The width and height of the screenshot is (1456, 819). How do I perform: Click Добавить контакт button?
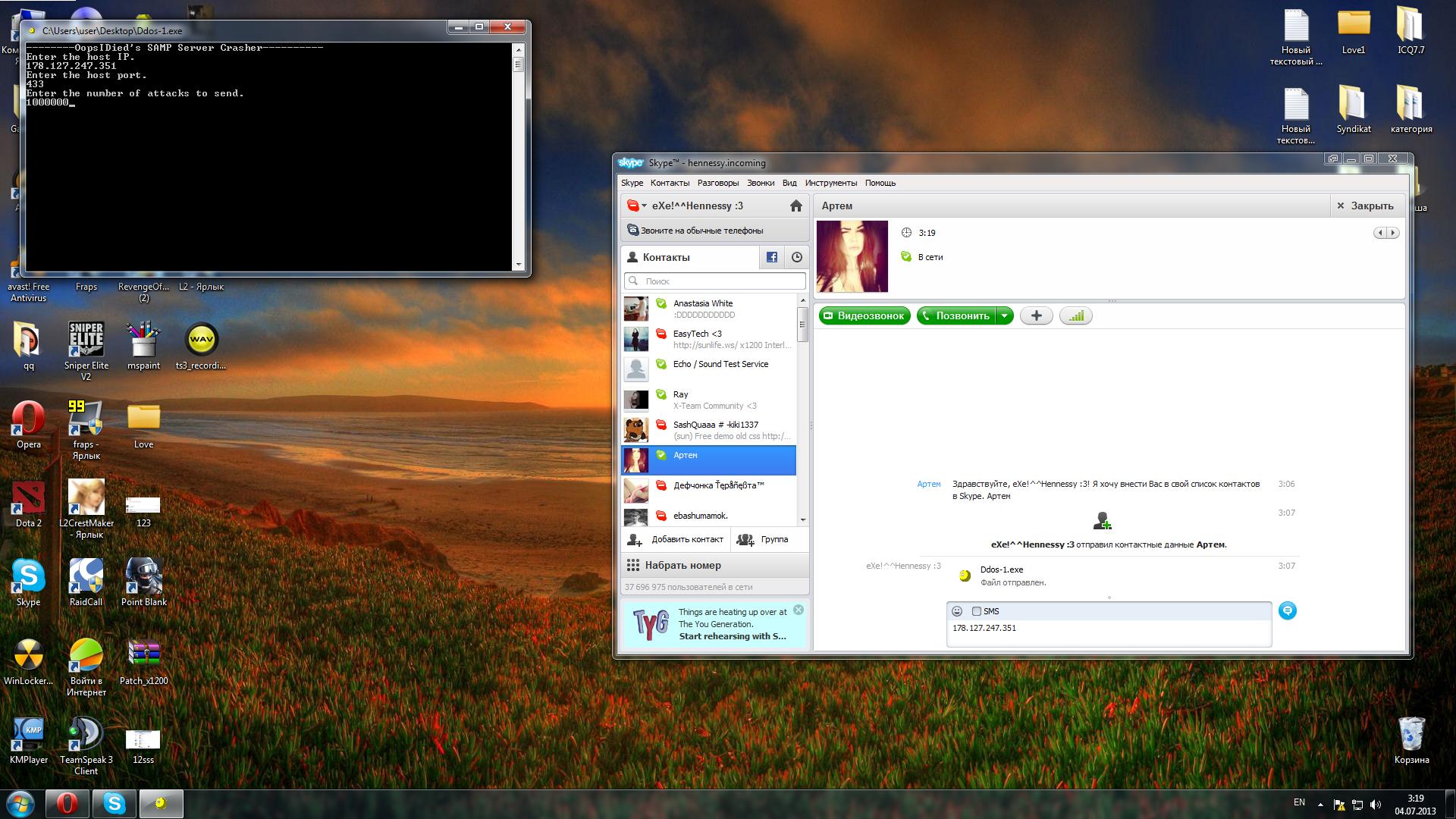point(676,539)
